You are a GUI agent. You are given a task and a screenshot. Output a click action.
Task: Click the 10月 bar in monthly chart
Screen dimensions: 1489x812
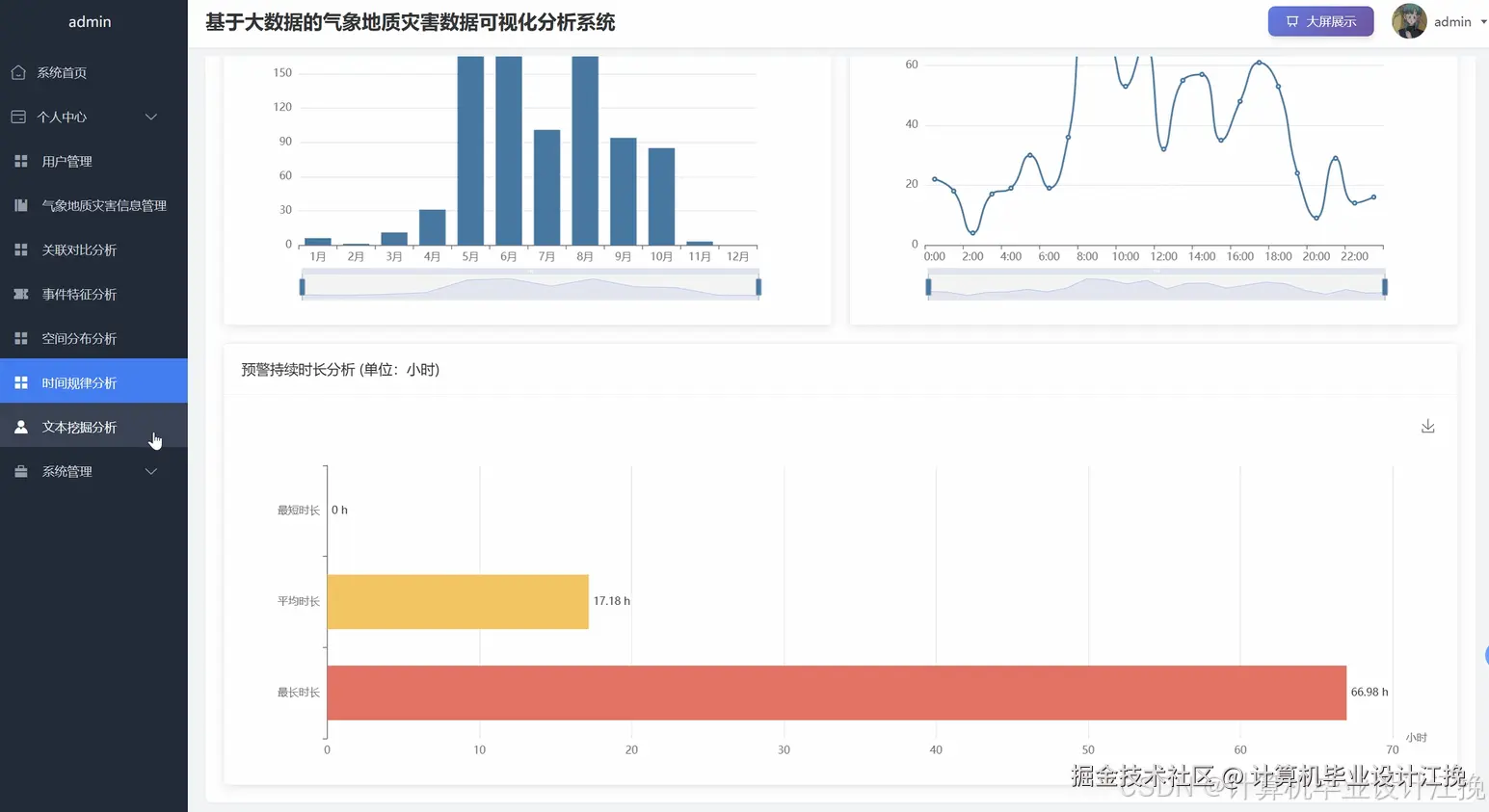(661, 196)
